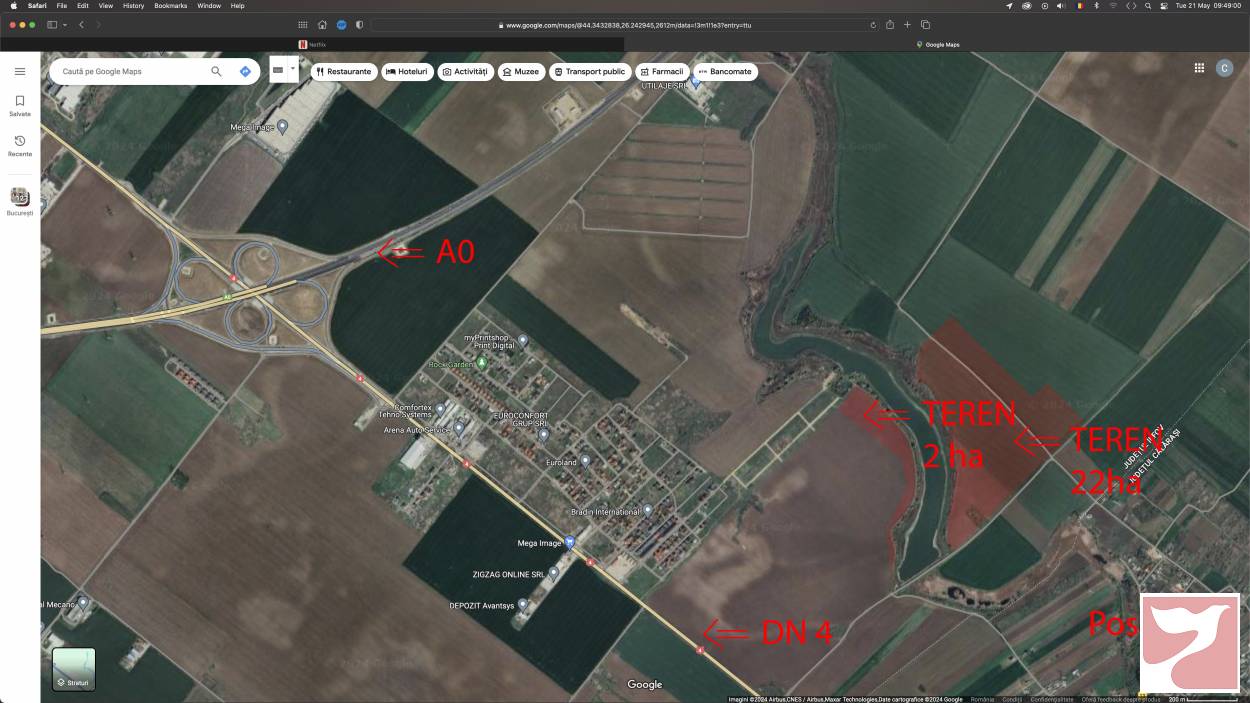The width and height of the screenshot is (1250, 703).
Task: Open the Safari share button
Action: [890, 25]
